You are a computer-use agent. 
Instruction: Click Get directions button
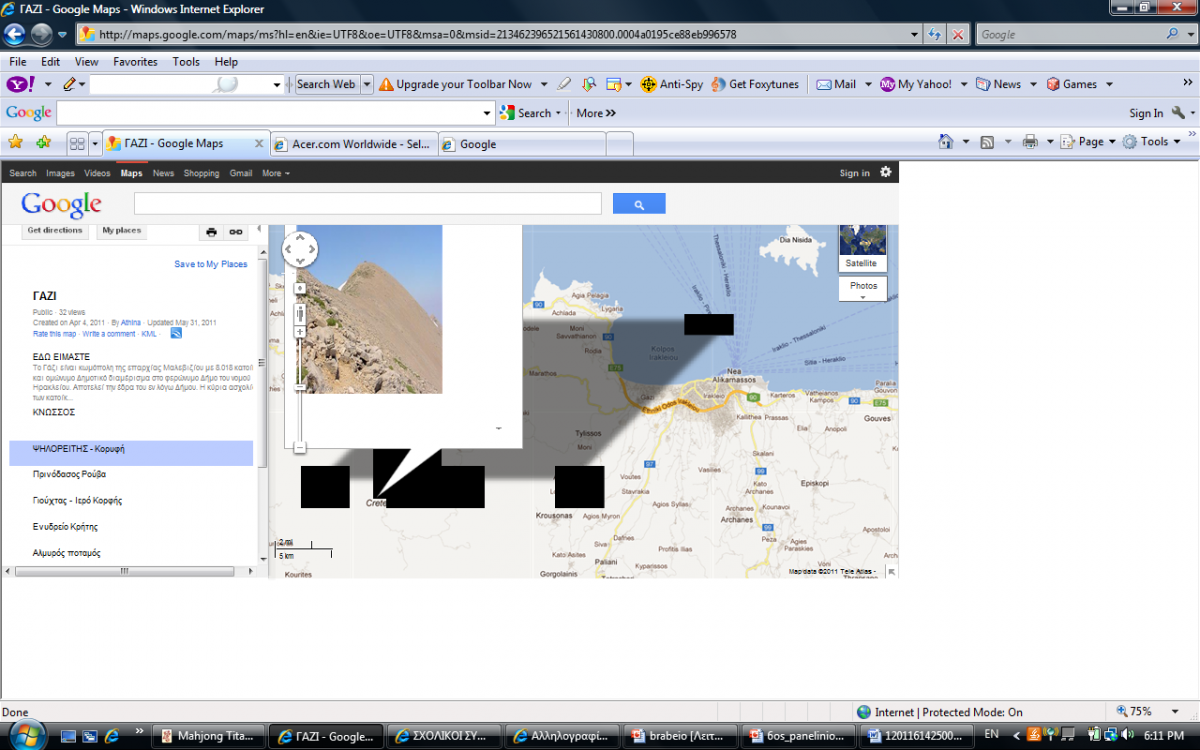(x=55, y=231)
